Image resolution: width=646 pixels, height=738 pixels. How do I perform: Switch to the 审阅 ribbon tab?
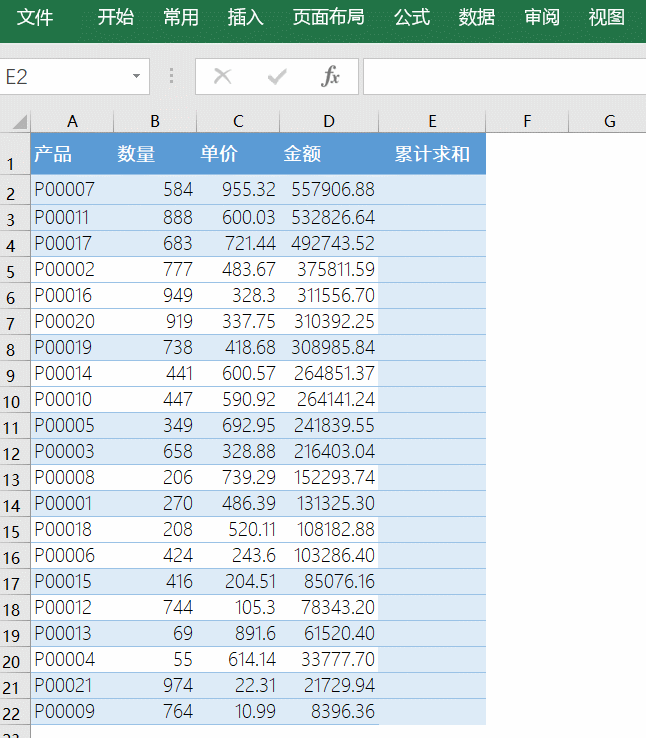542,17
